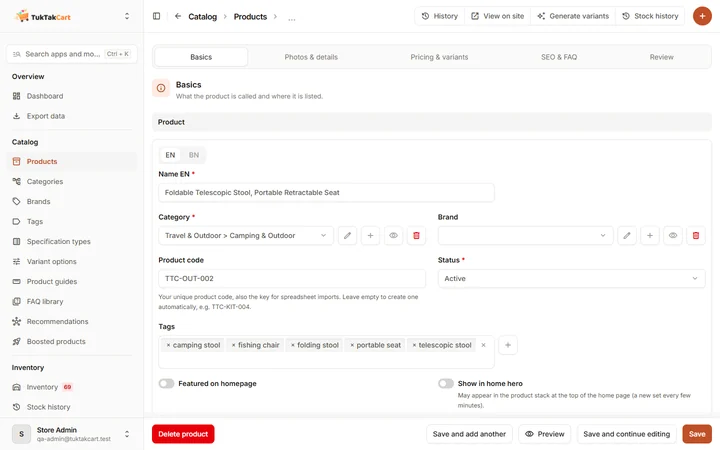Open Stock history in the sidebar
720x450 pixels.
coord(72,407)
